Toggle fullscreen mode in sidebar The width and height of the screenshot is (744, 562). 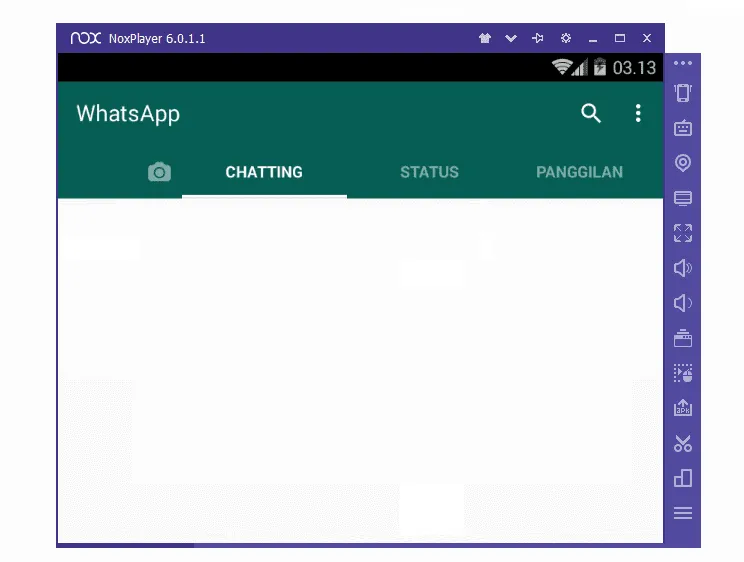683,233
